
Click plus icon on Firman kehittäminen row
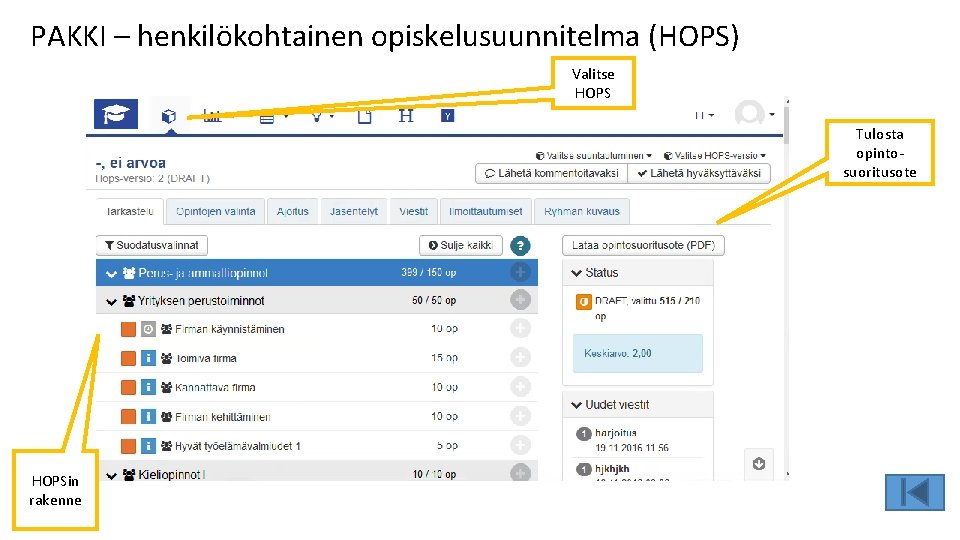(x=520, y=416)
